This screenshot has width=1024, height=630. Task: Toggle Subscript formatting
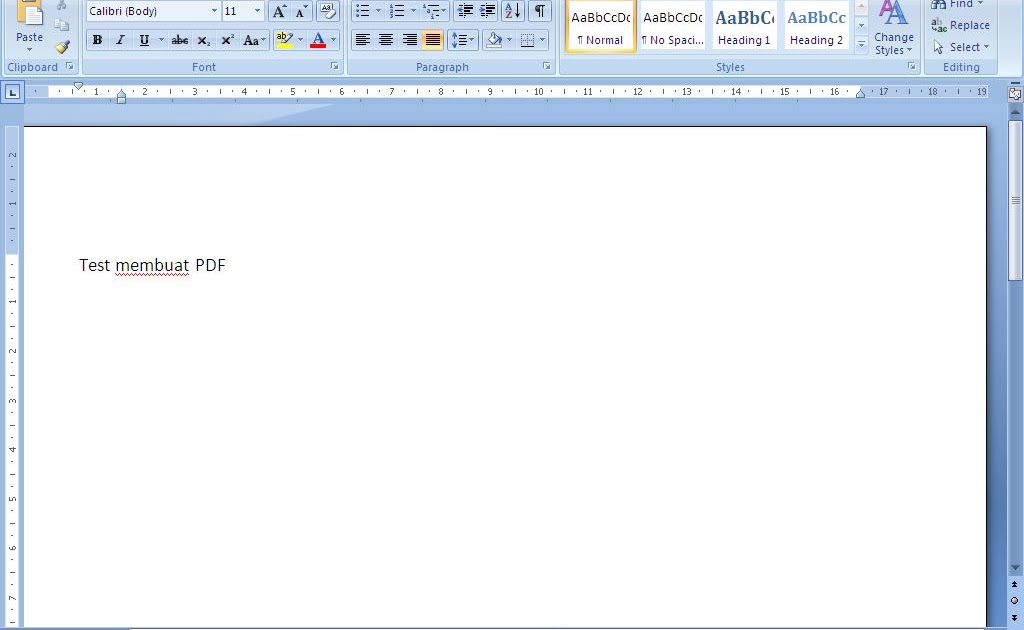coord(204,40)
